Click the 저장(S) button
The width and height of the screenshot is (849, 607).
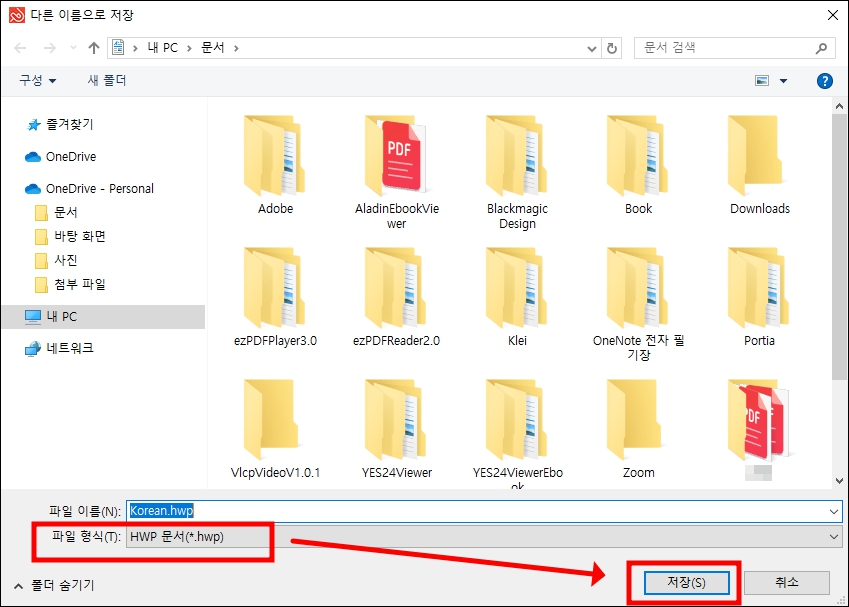pos(686,583)
